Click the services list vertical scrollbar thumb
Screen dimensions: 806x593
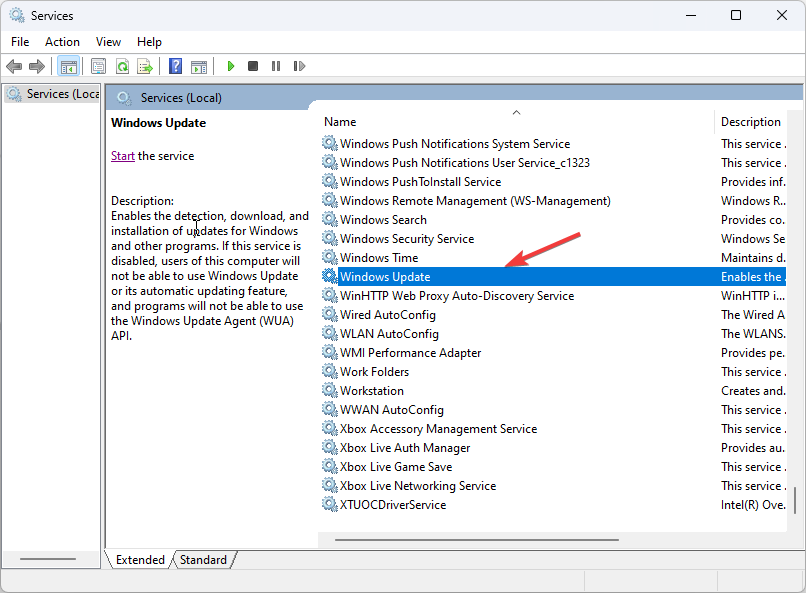[795, 499]
